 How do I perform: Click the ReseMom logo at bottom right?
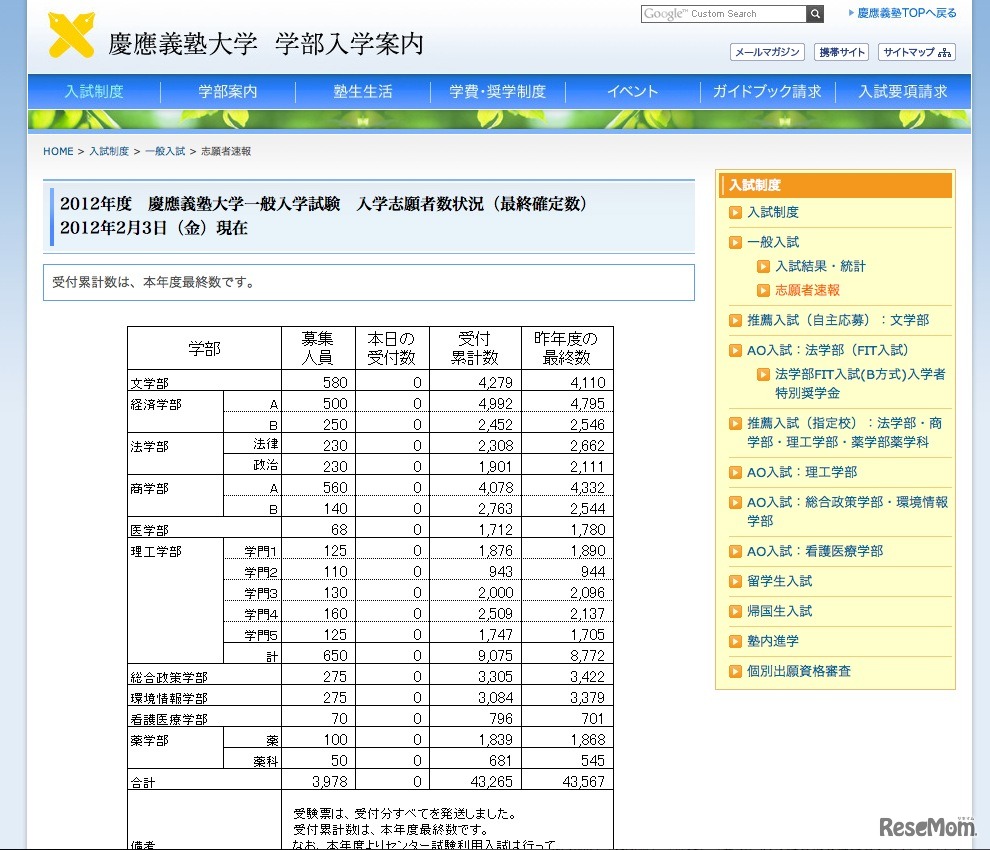930,825
